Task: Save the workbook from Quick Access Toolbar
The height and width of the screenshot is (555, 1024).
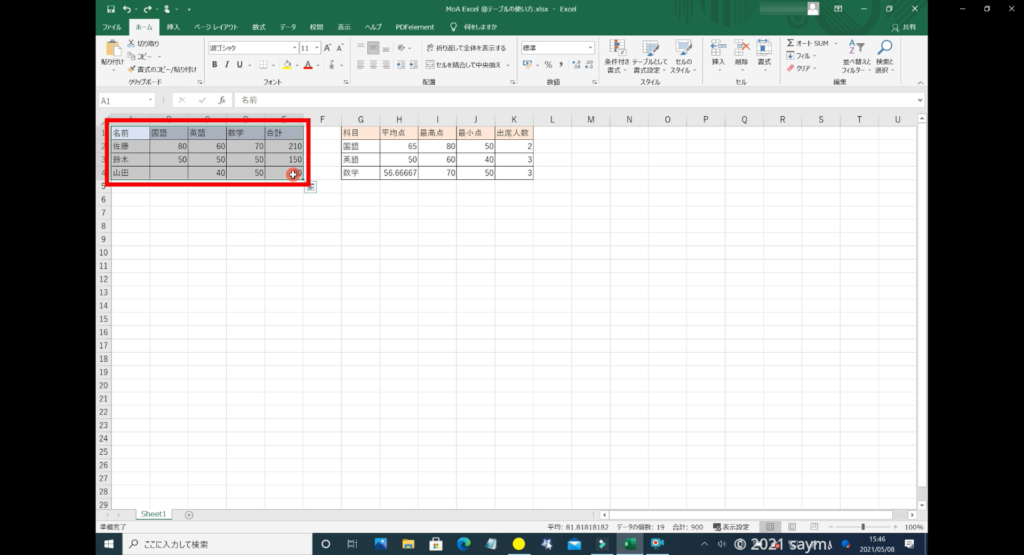Action: [110, 9]
